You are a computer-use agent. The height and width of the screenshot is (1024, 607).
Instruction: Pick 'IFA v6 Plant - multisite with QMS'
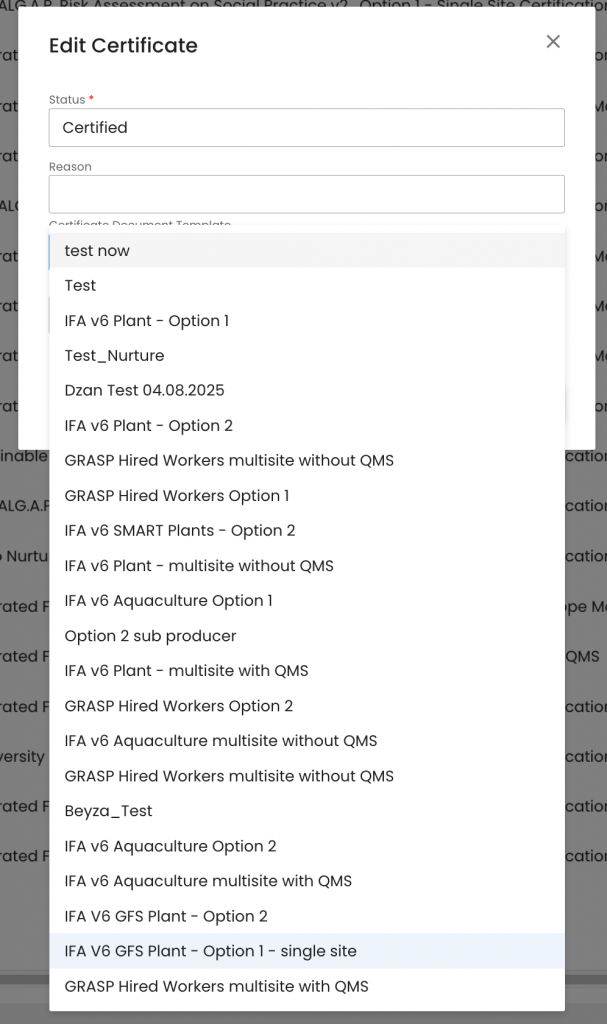pos(186,671)
